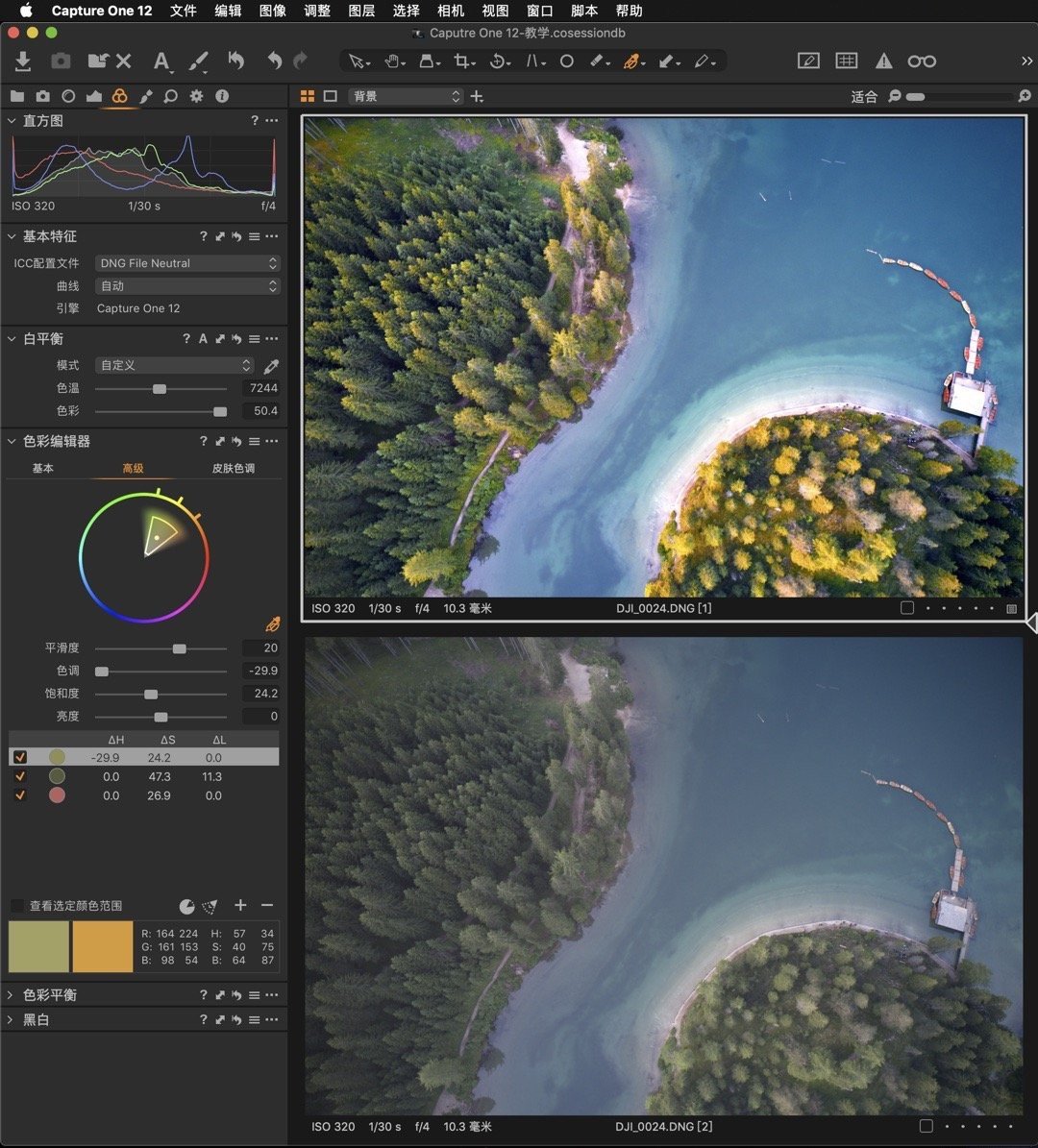The image size is (1038, 1148).
Task: Uncheck the red color edit row checkbox
Action: (20, 795)
